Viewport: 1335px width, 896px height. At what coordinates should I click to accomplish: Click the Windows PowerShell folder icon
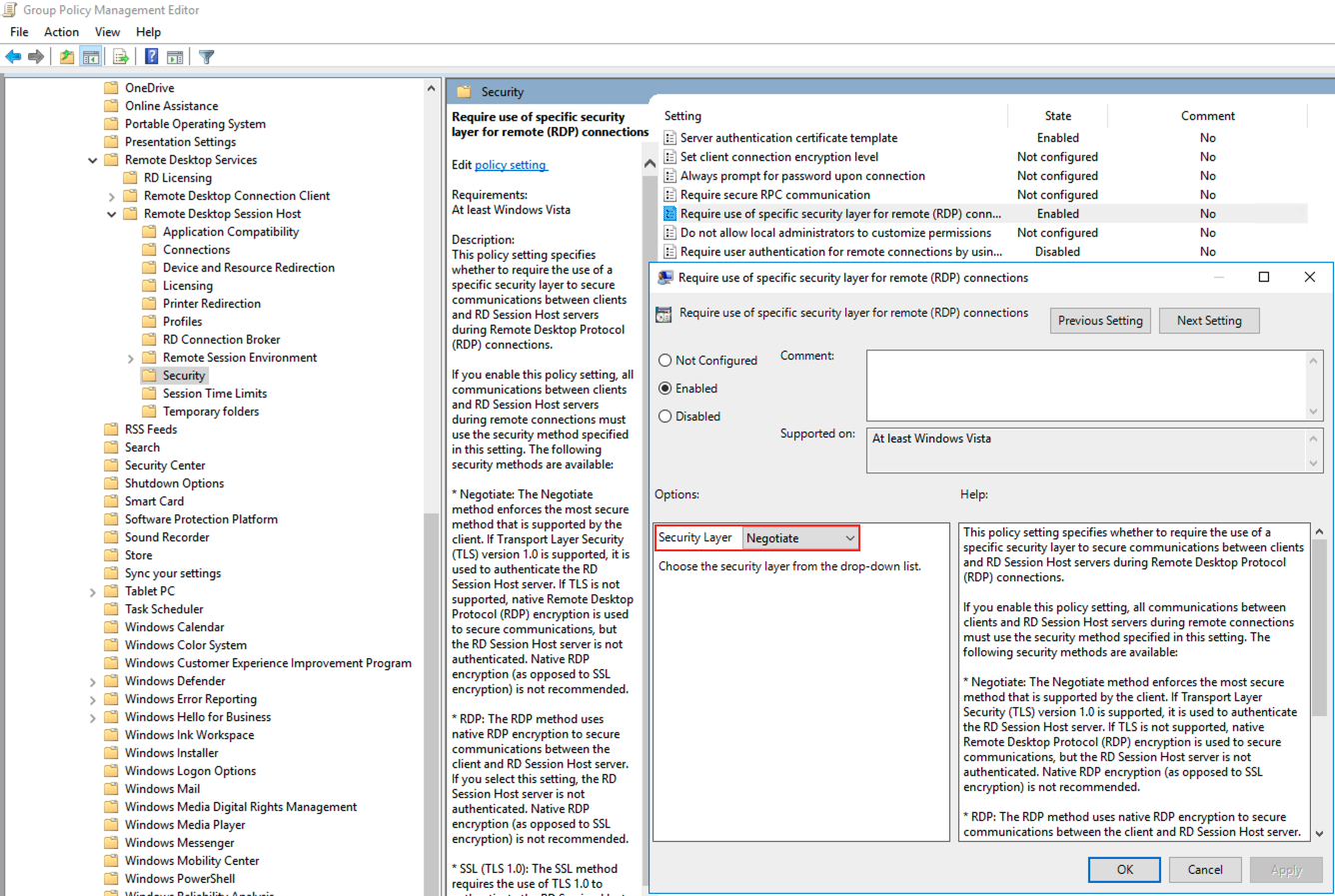(111, 879)
